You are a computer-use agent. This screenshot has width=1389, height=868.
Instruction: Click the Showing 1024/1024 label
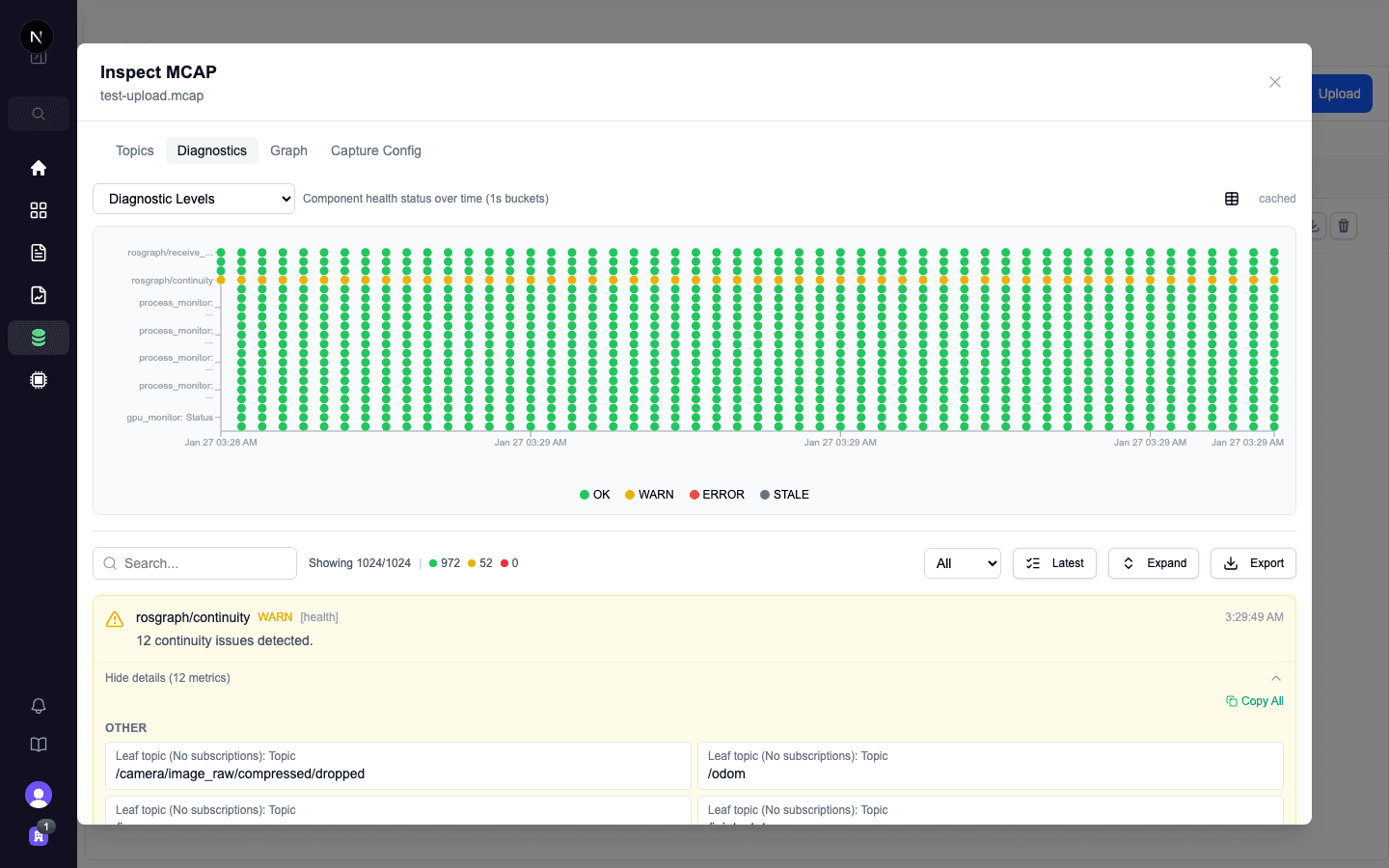click(360, 563)
